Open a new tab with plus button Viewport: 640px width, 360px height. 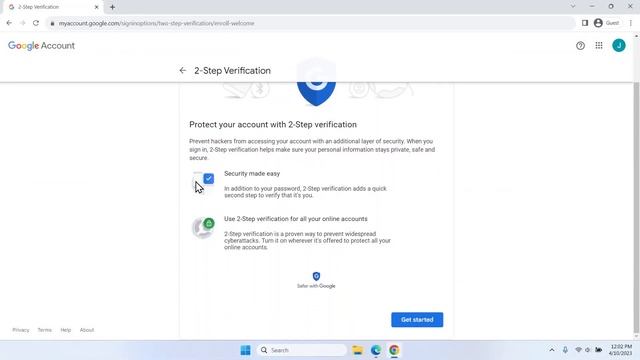(112, 7)
